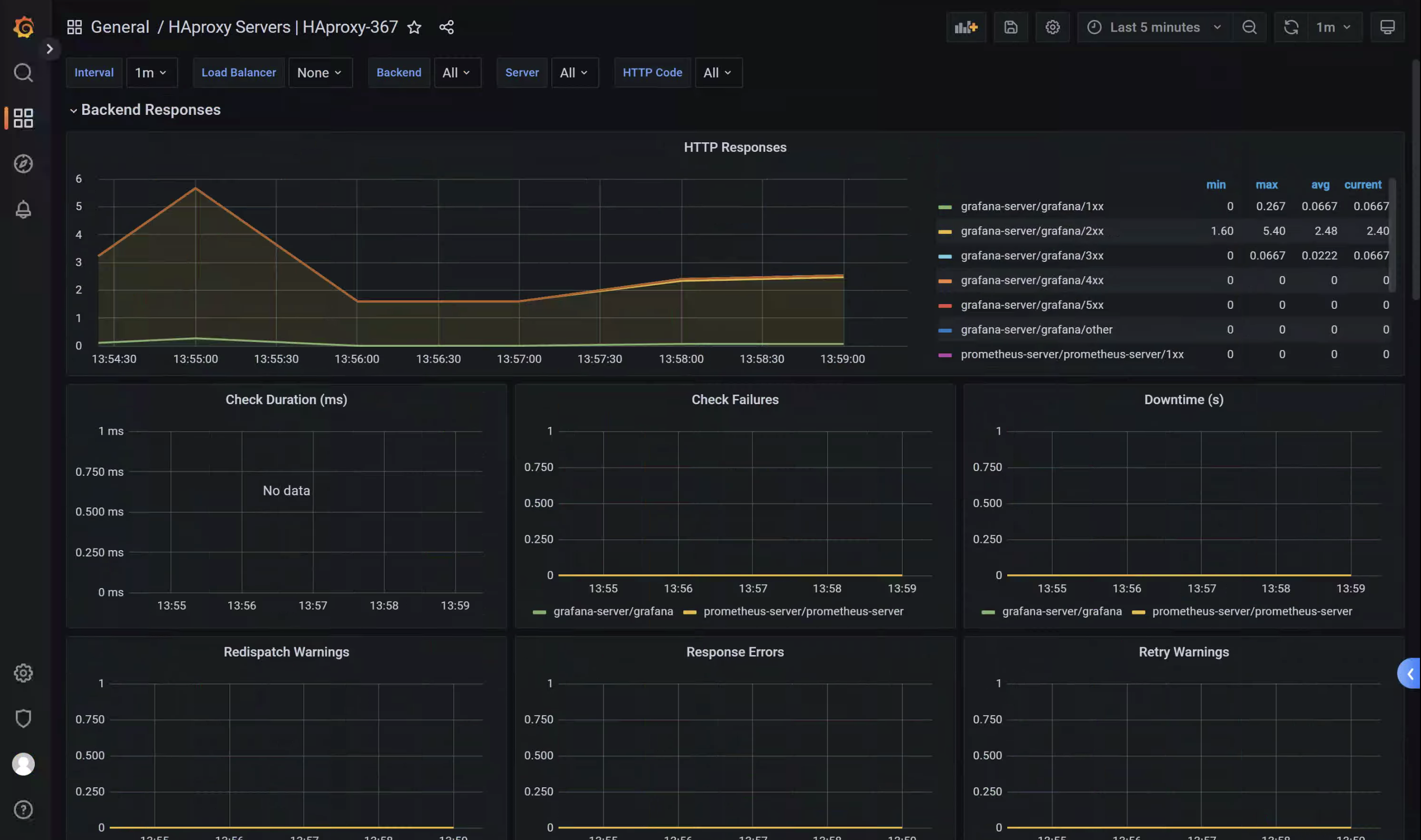This screenshot has height=840, width=1421.
Task: Open the 1m refresh interval dropdown
Action: click(1335, 26)
